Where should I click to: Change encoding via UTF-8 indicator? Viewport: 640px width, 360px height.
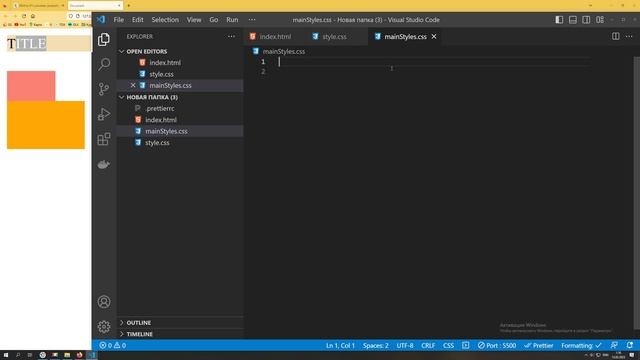[x=404, y=345]
